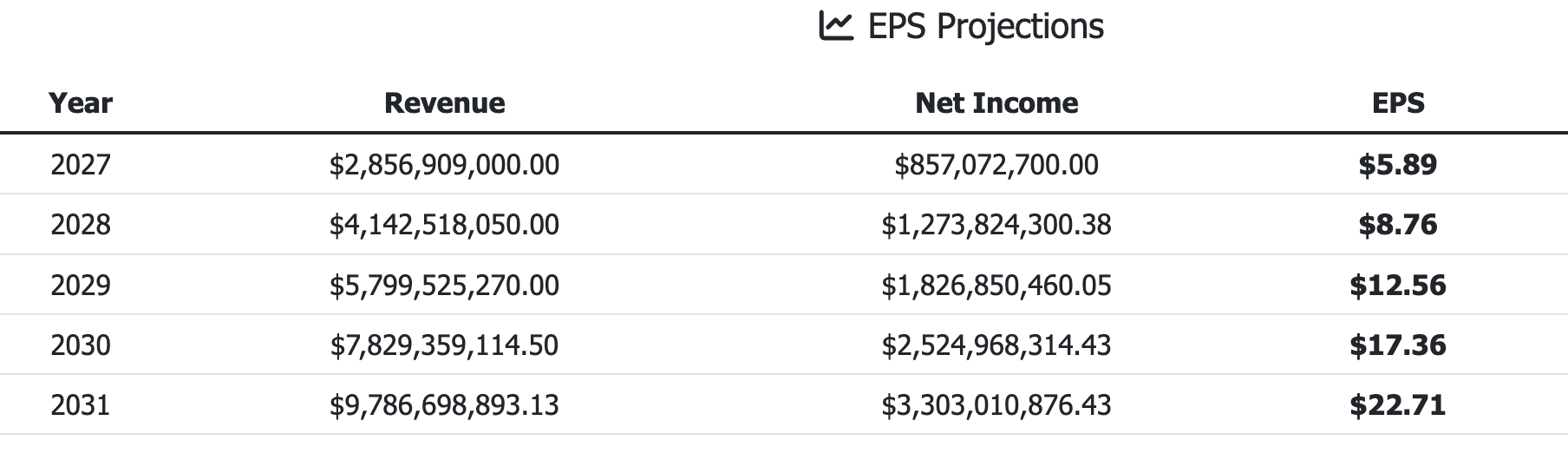
Task: Select the Revenue column header
Action: click(x=444, y=103)
